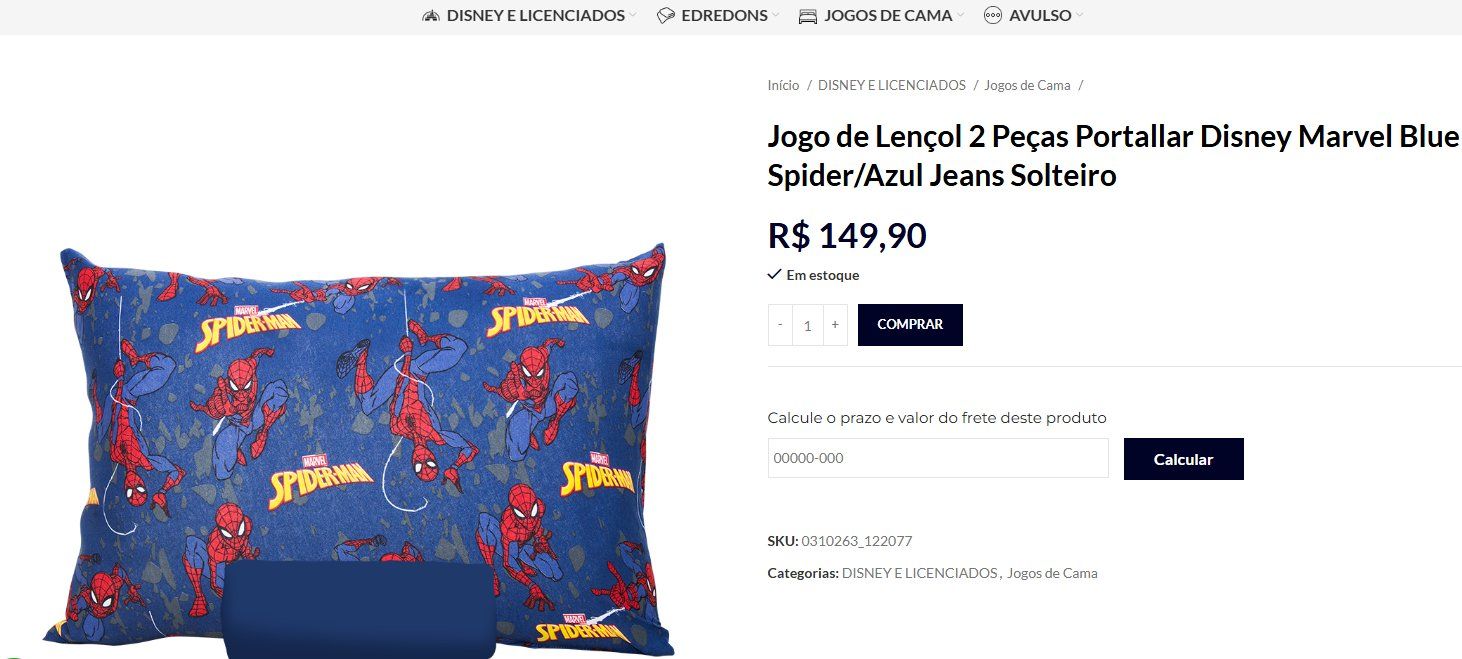
Task: Open the Avulso menu item
Action: [x=1040, y=15]
